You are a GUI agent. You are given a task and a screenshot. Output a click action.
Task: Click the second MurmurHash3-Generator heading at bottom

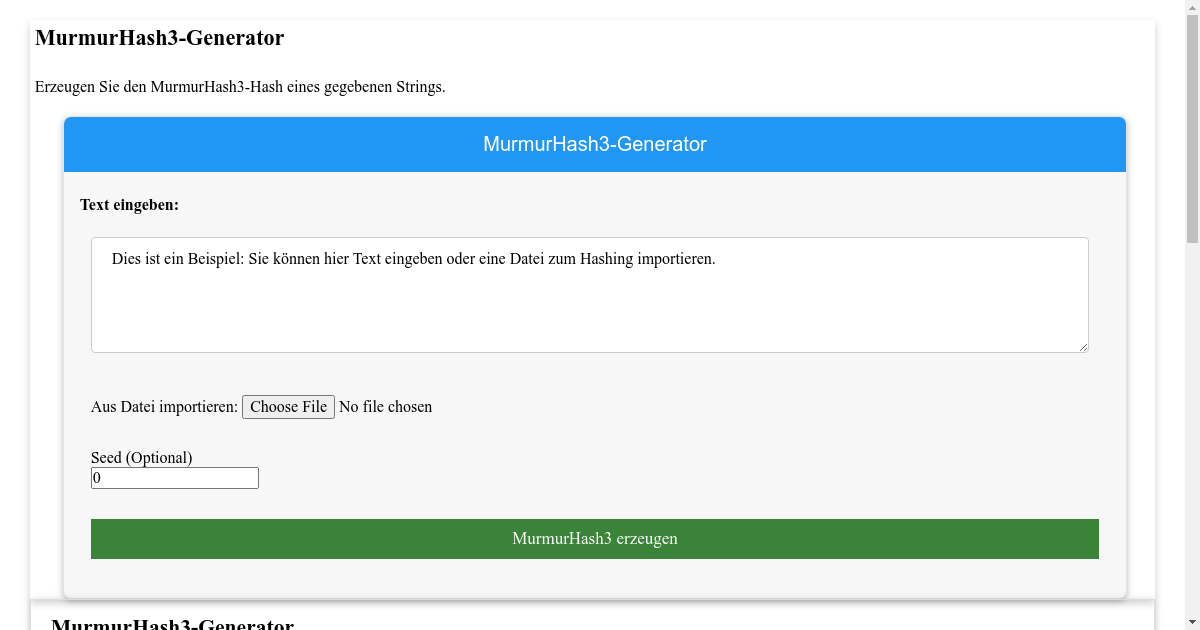point(177,623)
